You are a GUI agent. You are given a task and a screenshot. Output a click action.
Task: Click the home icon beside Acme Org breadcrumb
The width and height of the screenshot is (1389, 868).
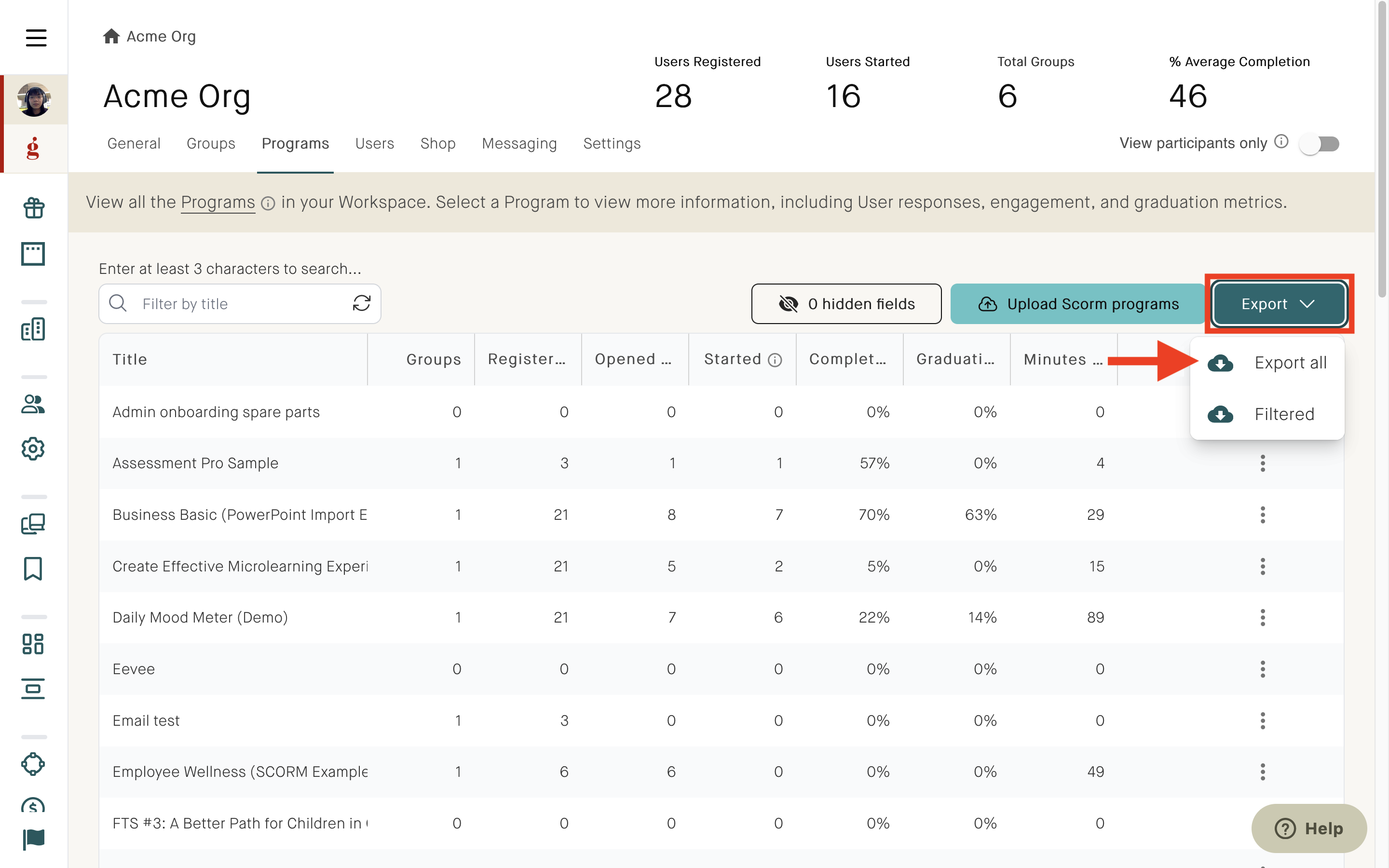click(x=111, y=36)
